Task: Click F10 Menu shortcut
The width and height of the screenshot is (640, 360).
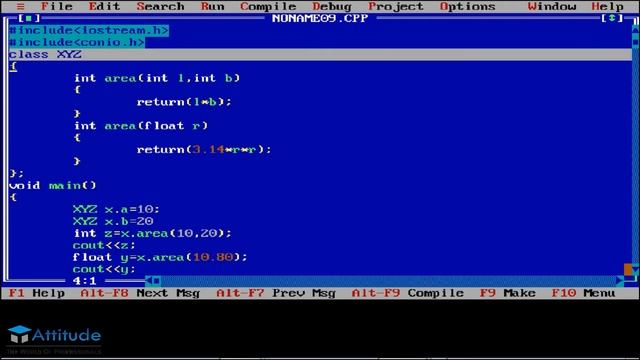Action: point(584,293)
